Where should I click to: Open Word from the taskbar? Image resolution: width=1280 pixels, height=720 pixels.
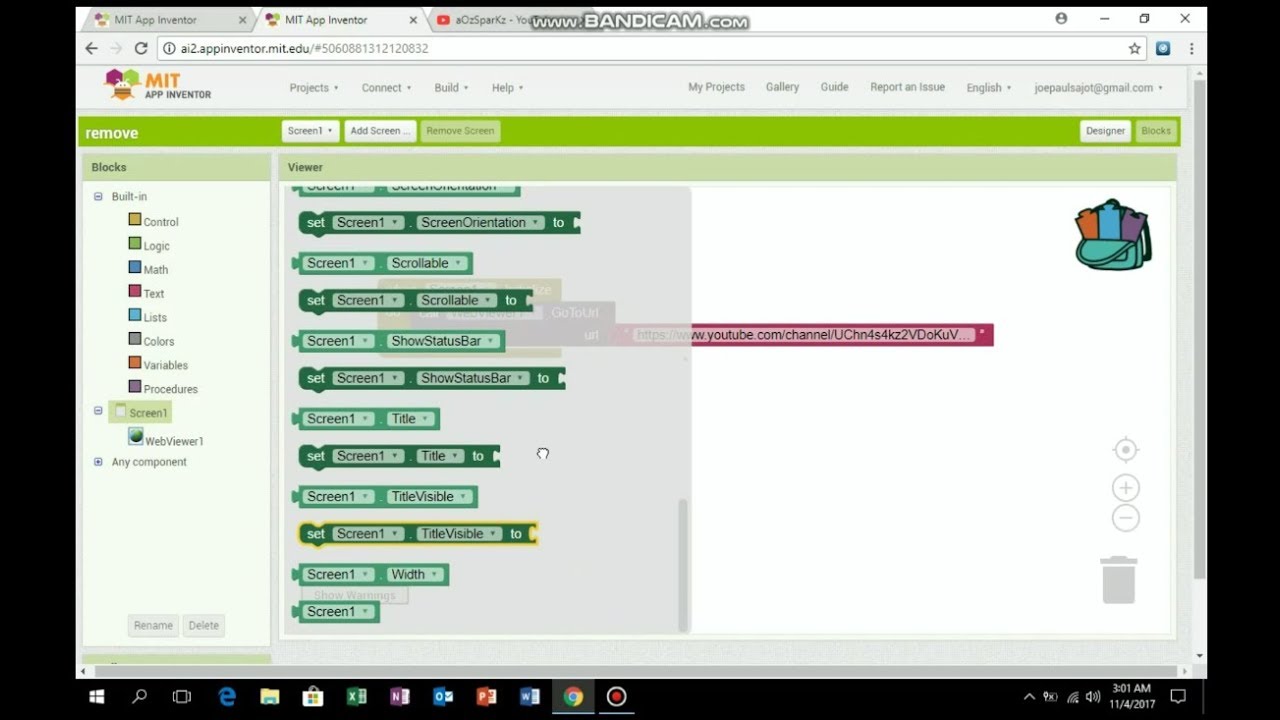coord(530,697)
